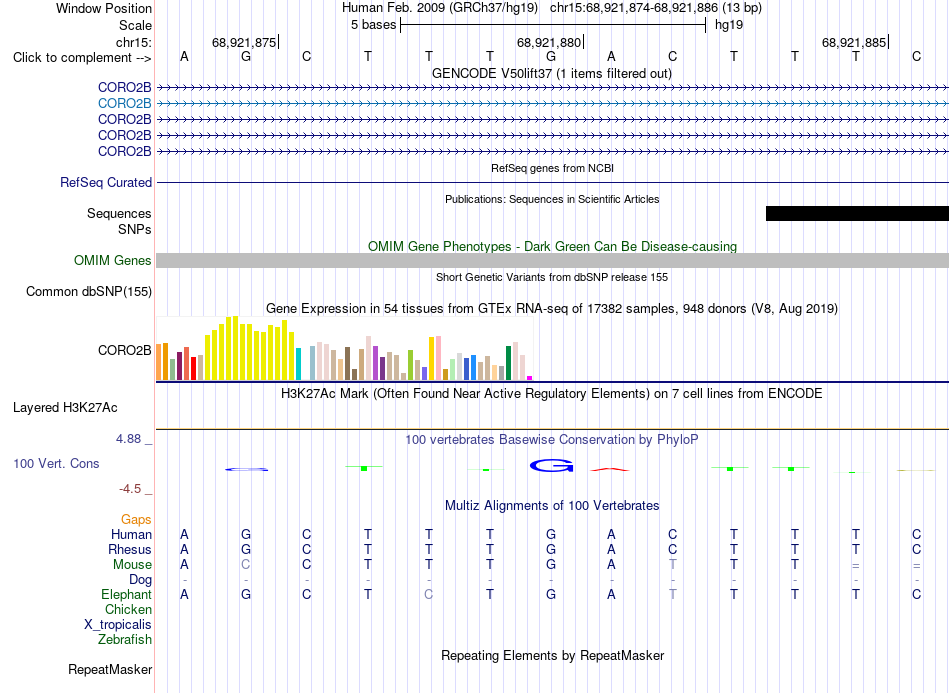Click the 68,921,880 coordinate tick label

click(x=549, y=42)
